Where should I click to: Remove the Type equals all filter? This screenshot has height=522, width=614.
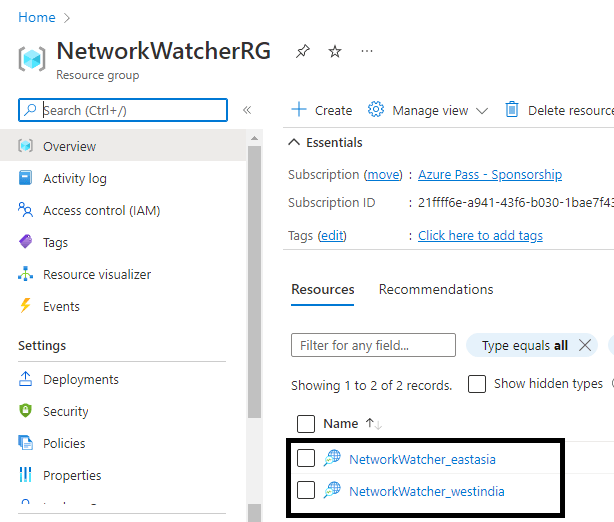[x=585, y=345]
